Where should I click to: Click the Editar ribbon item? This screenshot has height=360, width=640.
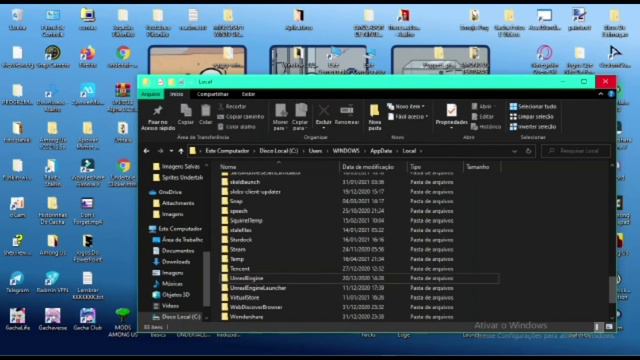coord(482,117)
